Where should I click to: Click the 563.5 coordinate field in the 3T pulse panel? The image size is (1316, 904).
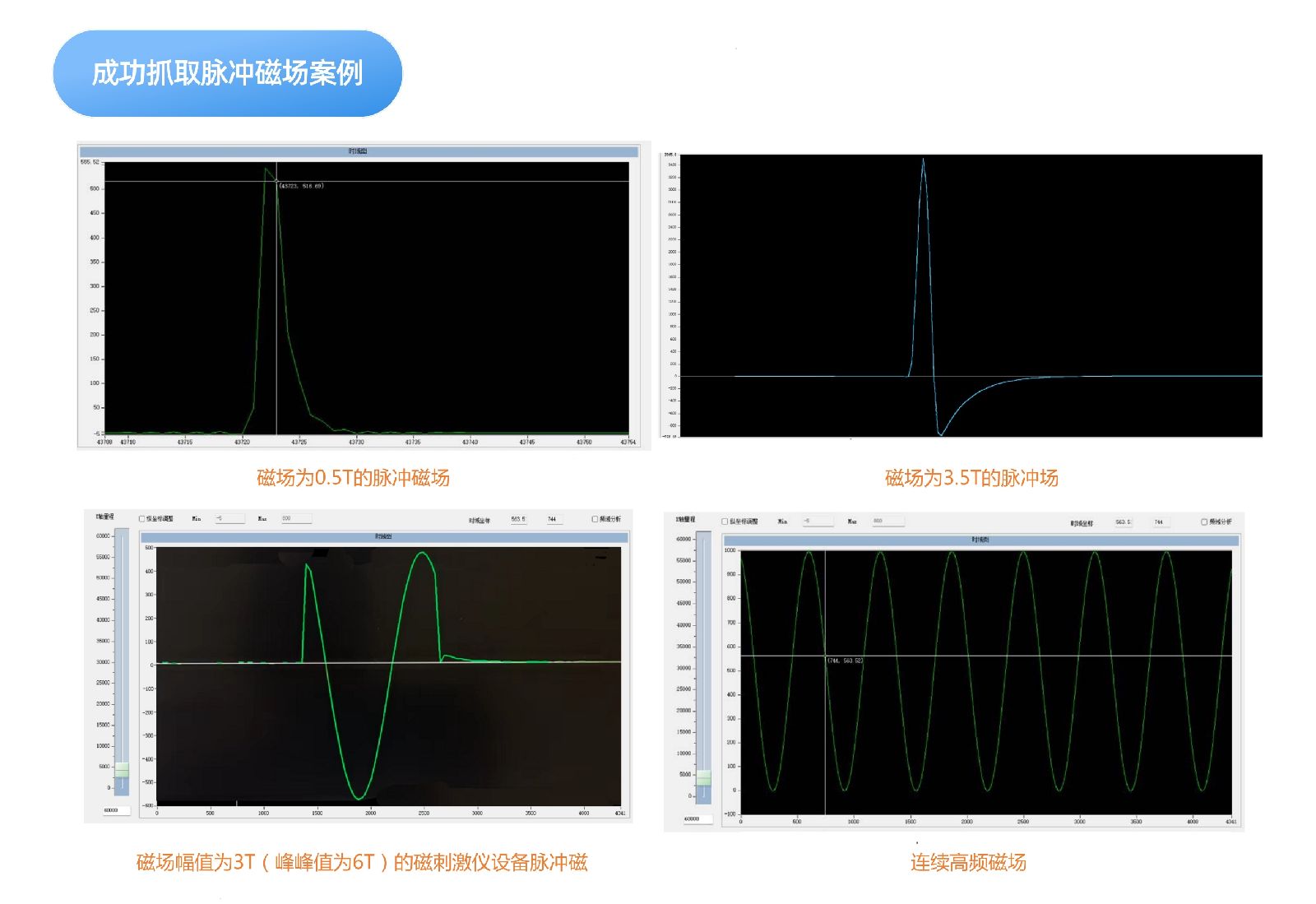tap(519, 520)
